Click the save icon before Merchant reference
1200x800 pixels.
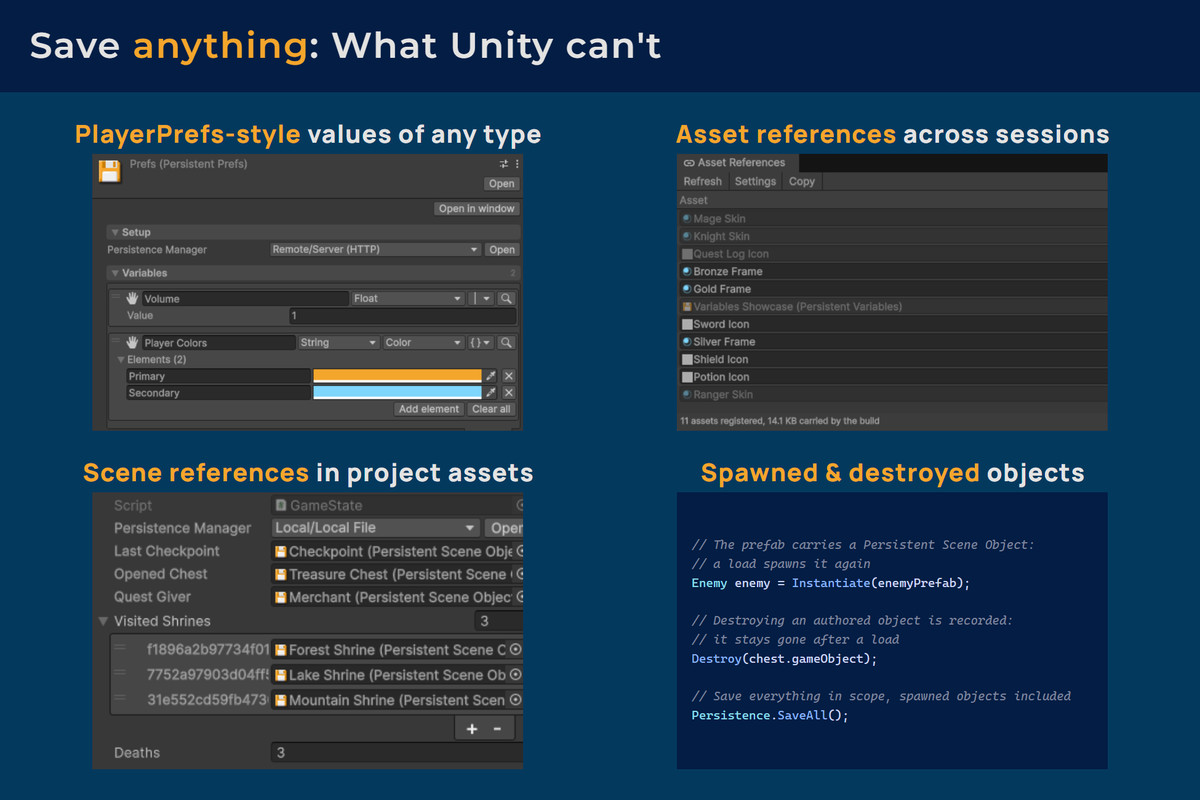[281, 597]
